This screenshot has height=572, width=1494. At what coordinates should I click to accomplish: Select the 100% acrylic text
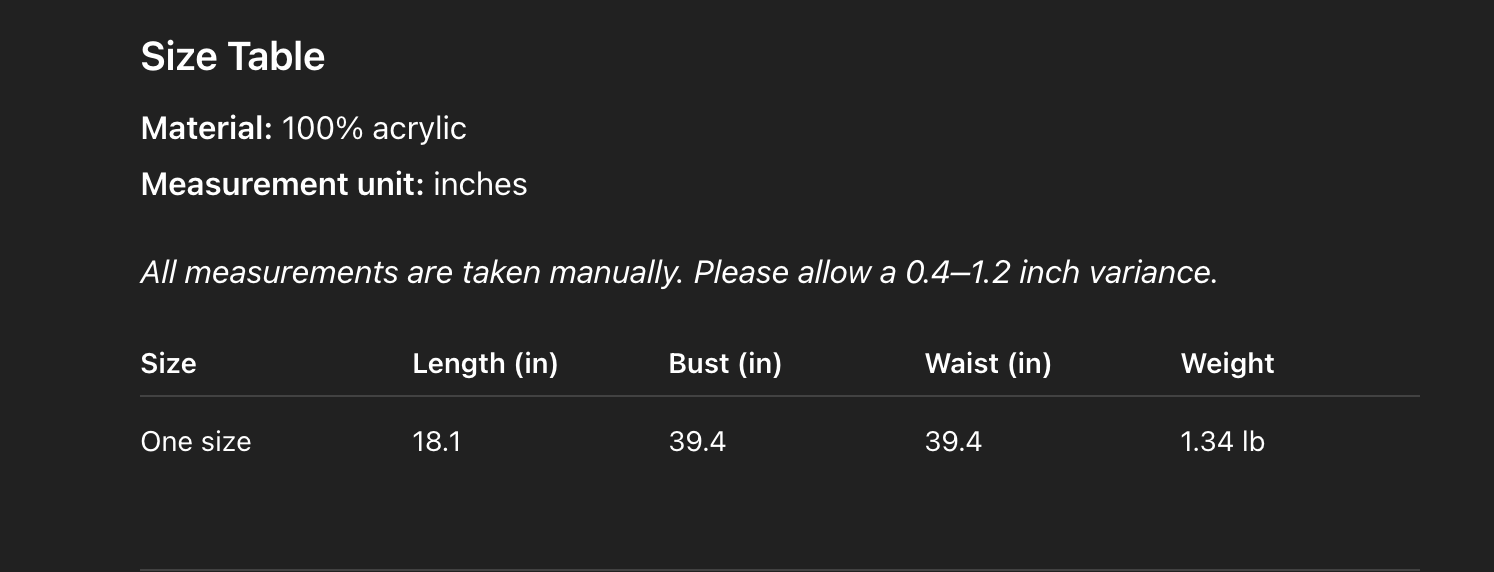[x=374, y=129]
